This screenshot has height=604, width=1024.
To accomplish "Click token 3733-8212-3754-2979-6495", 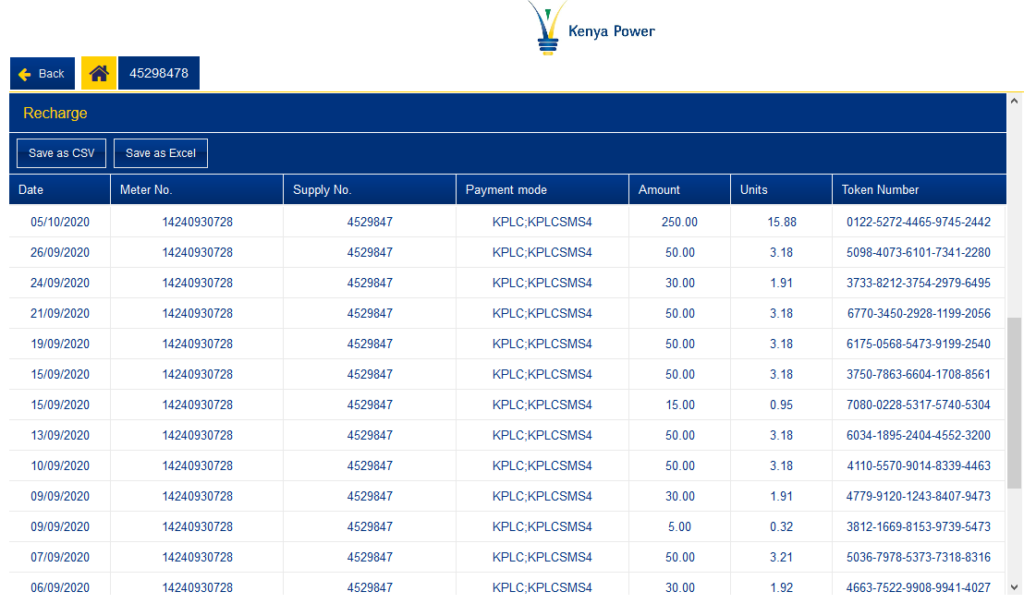I will pyautogui.click(x=918, y=283).
